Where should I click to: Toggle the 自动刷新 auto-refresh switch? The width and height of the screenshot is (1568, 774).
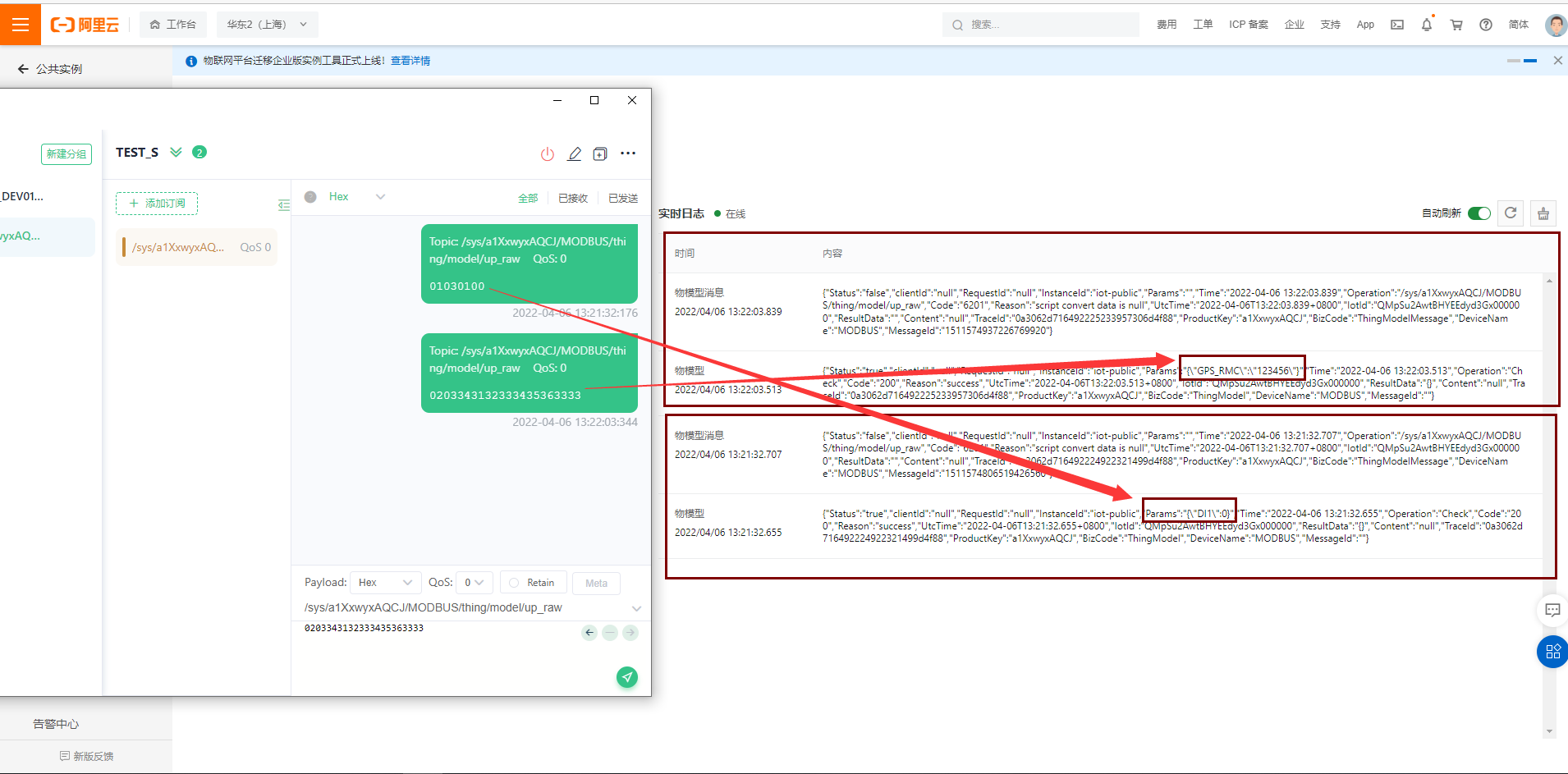point(1479,213)
